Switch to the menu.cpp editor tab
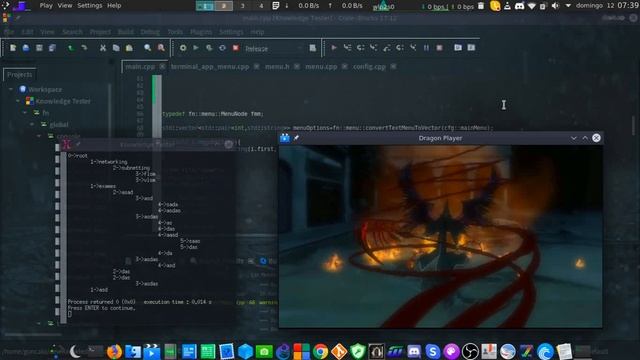The image size is (640, 360). [321, 67]
